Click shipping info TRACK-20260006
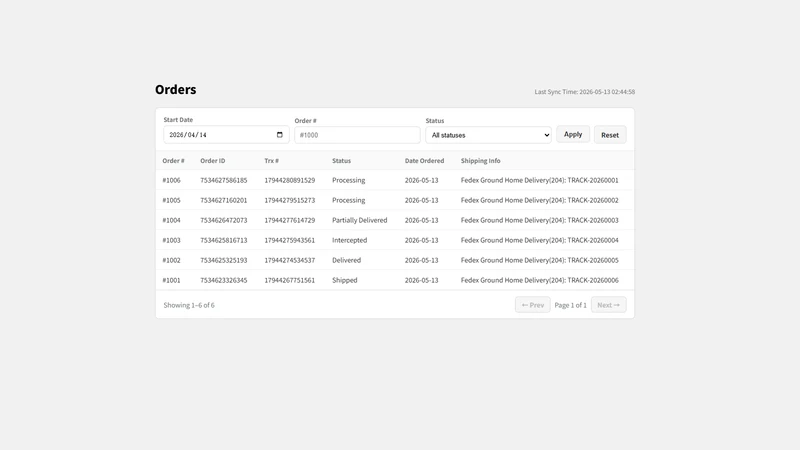Image resolution: width=800 pixels, height=450 pixels. pyautogui.click(x=540, y=280)
